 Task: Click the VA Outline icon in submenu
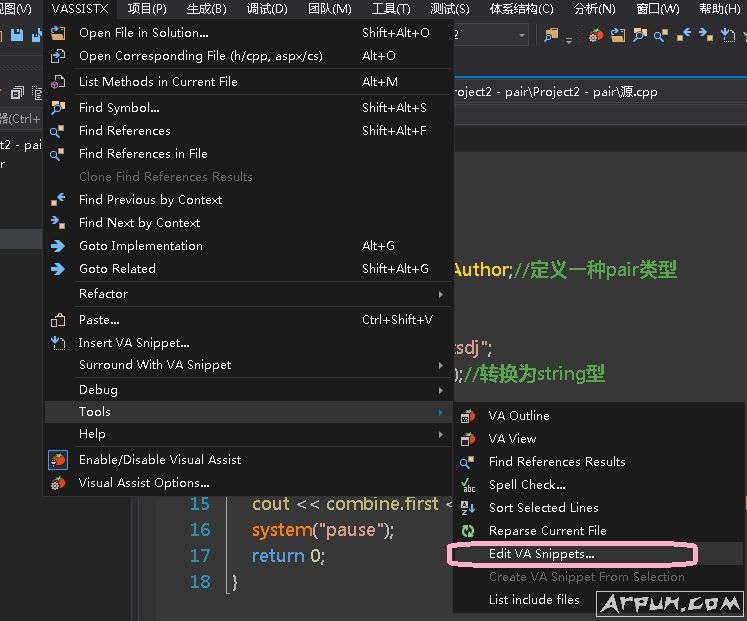(x=467, y=416)
